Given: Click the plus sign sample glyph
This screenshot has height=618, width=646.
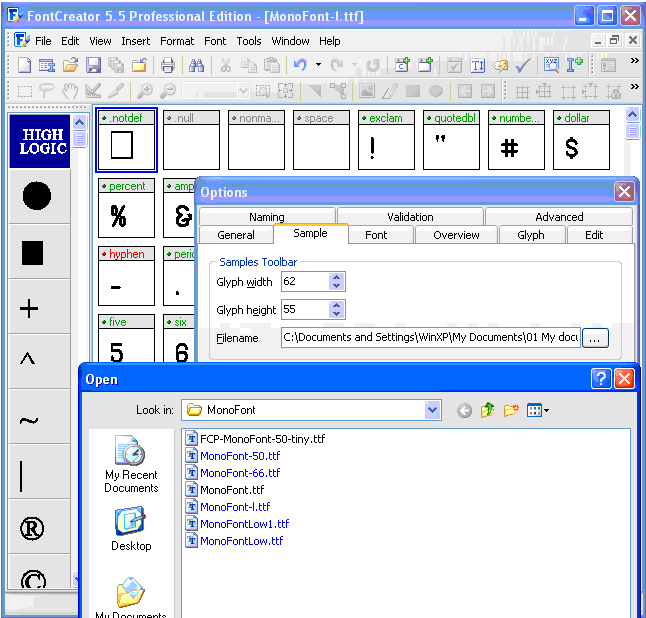Looking at the screenshot, I should pos(29,309).
